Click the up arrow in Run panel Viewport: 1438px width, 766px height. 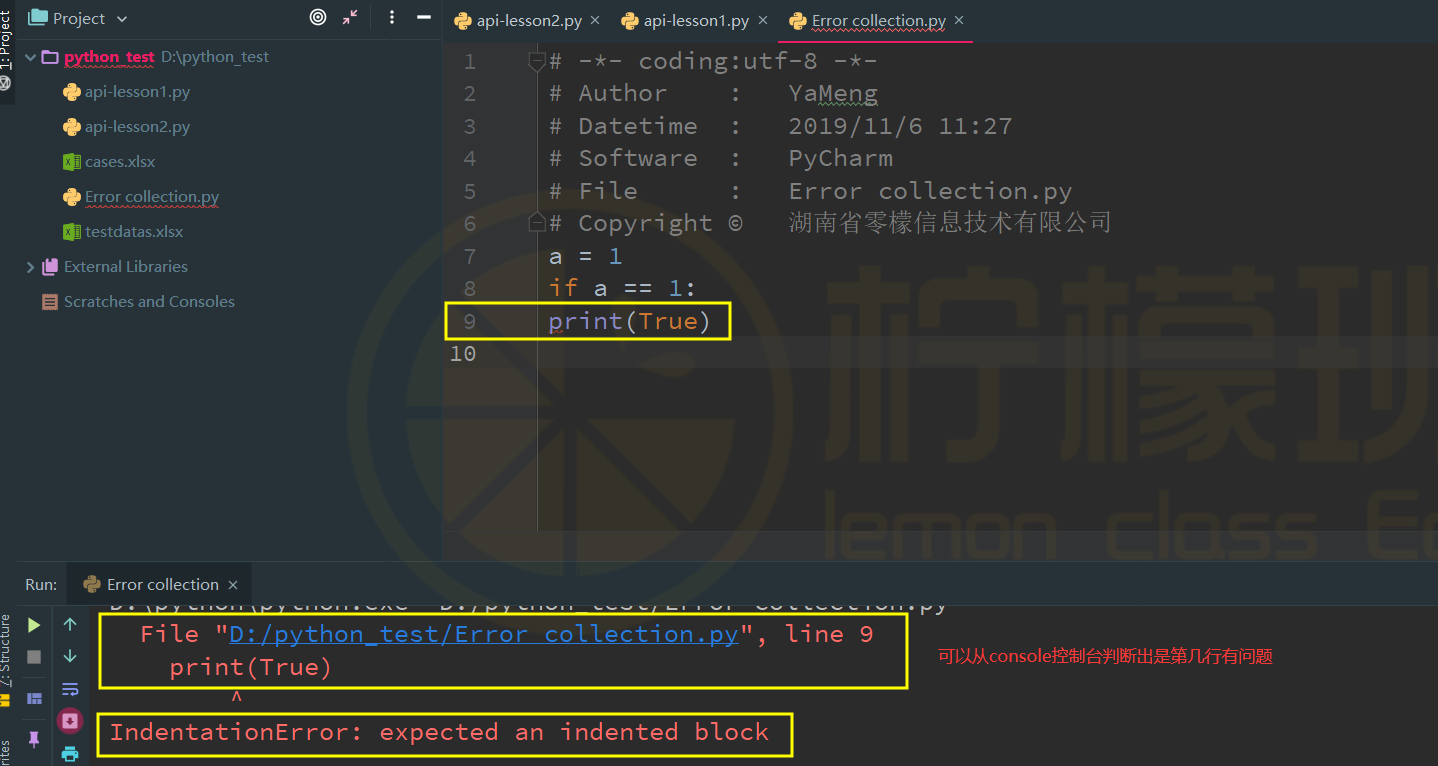(x=70, y=625)
